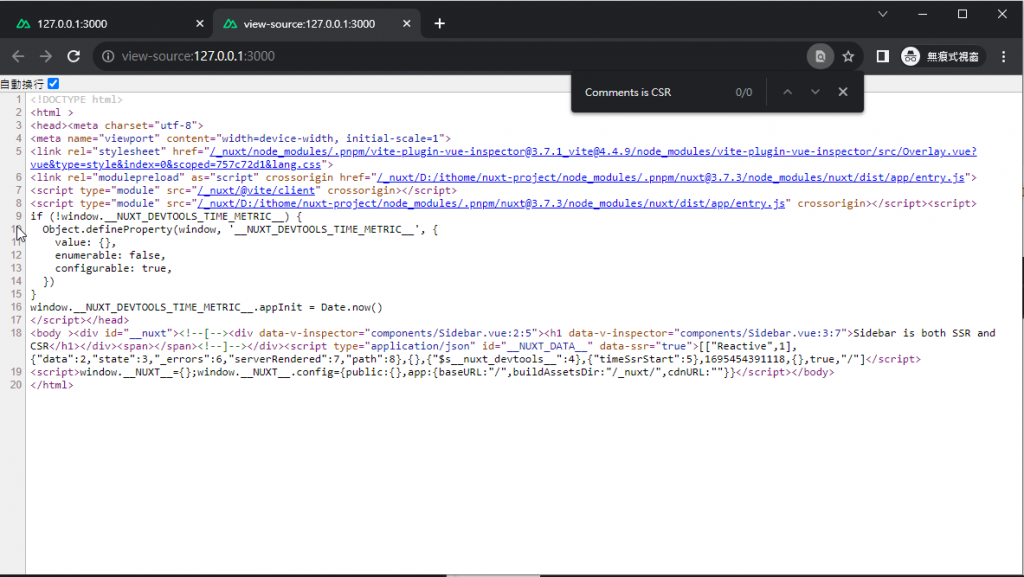
Task: Click the '<!DOCTYPE html>' source line
Action: tap(76, 99)
